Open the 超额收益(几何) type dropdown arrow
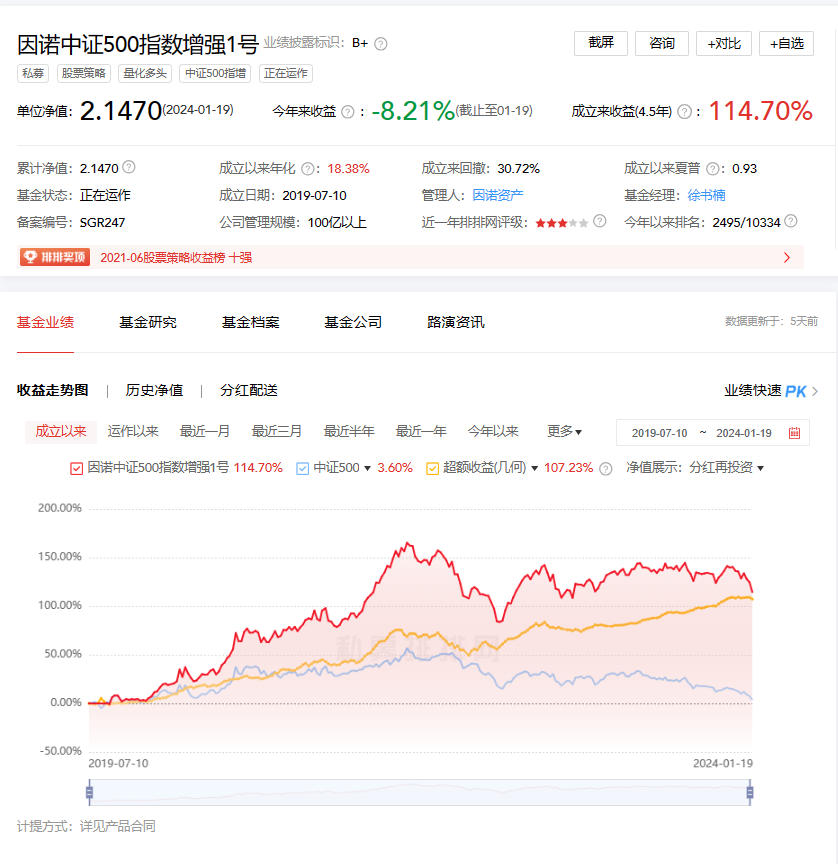The image size is (838, 864). click(534, 468)
